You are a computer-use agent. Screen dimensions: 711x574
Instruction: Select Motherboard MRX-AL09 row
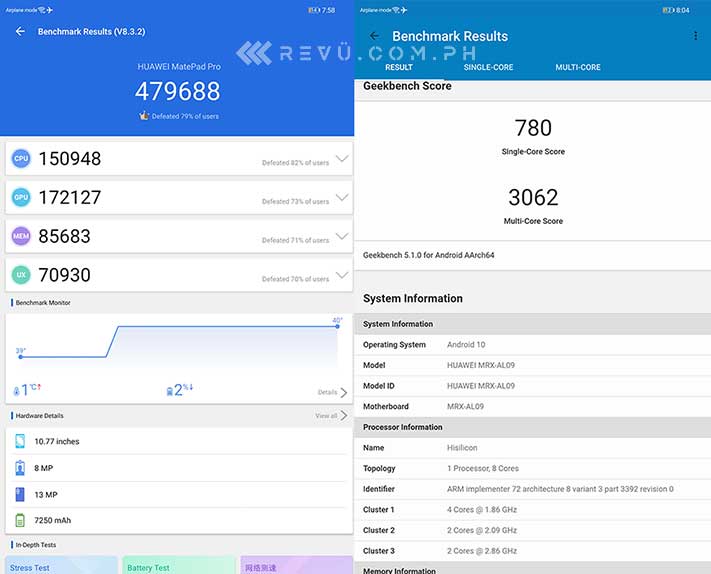click(532, 406)
